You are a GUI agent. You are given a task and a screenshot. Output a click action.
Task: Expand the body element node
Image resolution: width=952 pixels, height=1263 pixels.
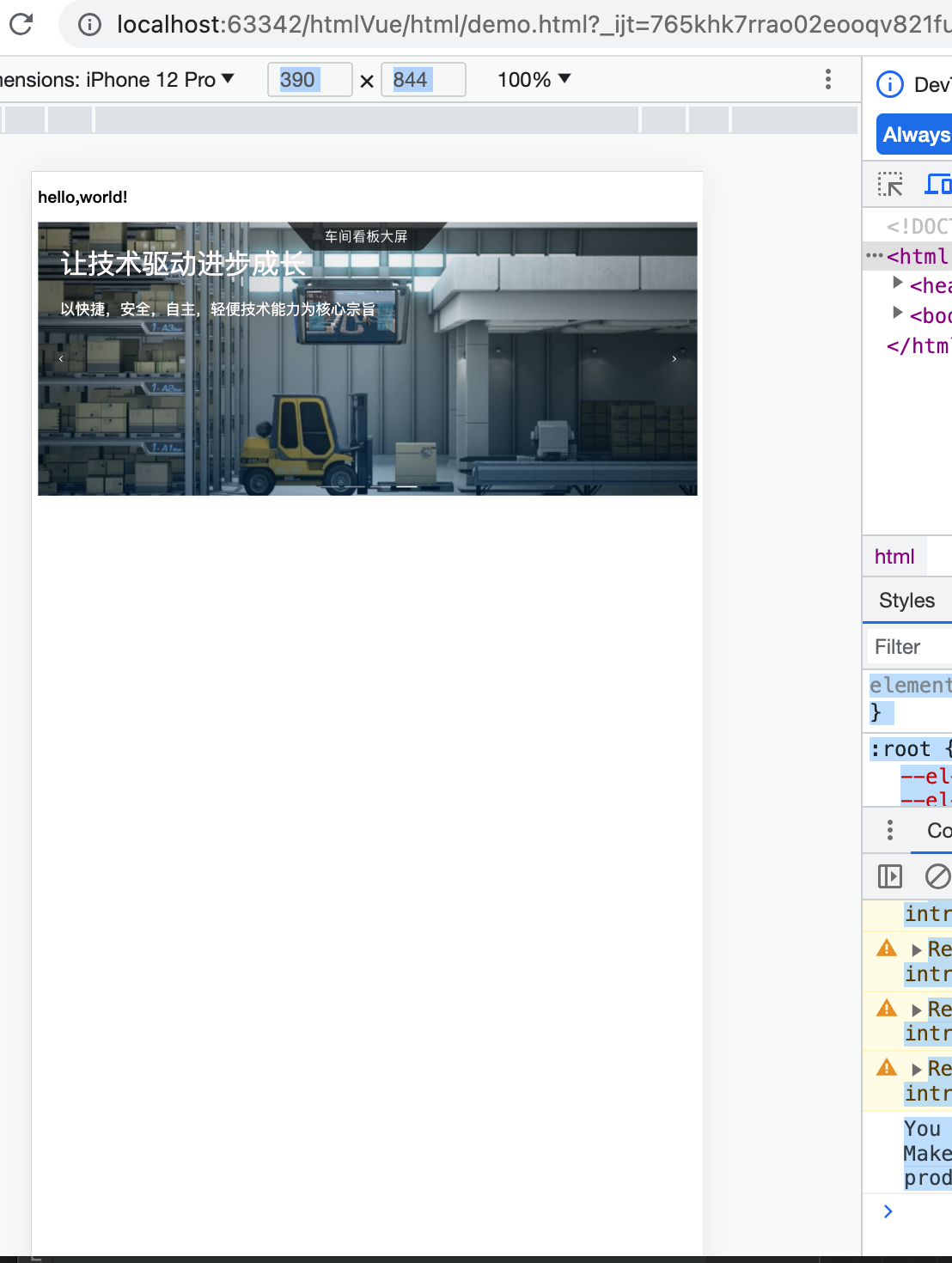point(896,313)
